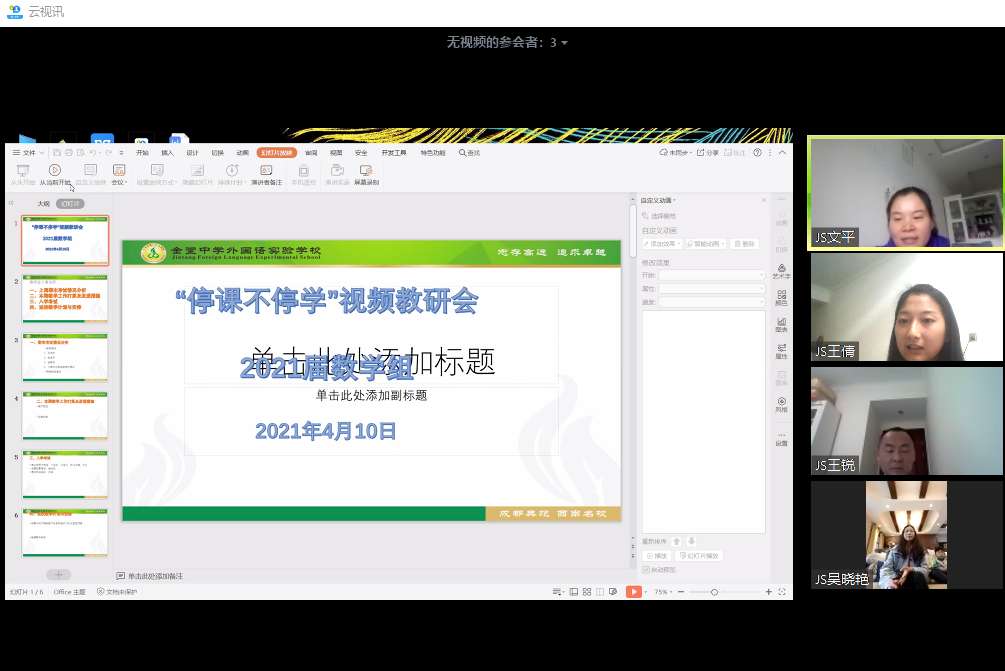Click the add effect button

pos(660,243)
